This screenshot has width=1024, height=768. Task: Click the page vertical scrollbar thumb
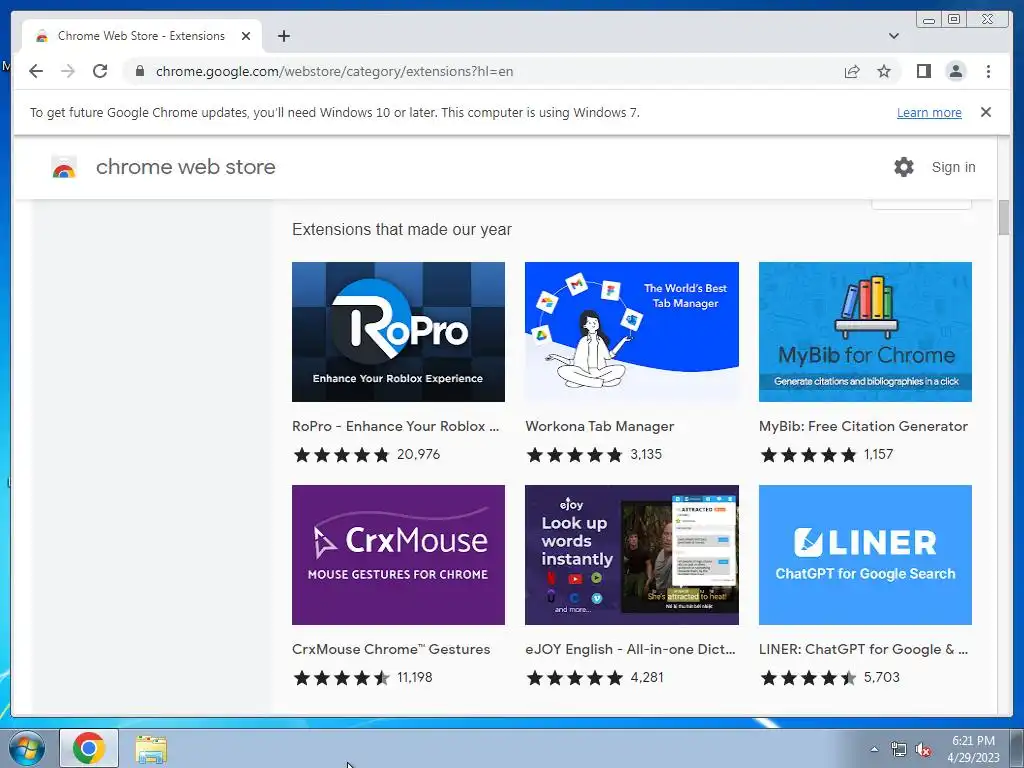click(x=1003, y=217)
